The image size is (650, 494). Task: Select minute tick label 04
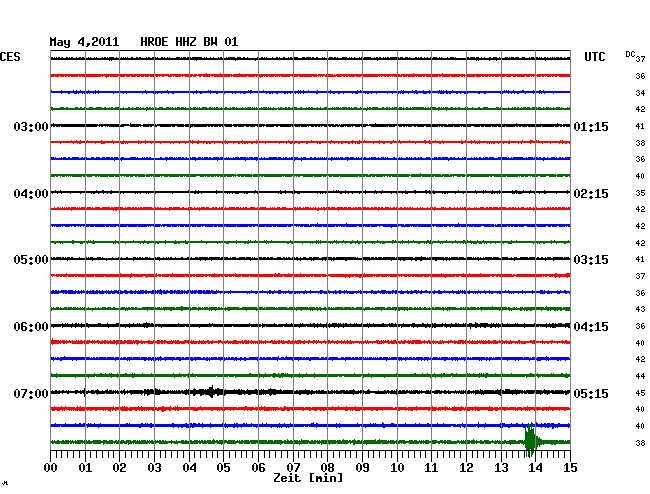tap(189, 468)
